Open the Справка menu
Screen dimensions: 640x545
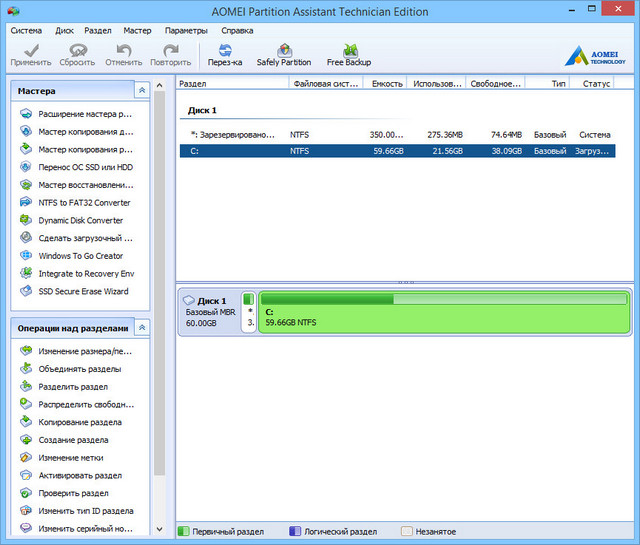coord(237,31)
